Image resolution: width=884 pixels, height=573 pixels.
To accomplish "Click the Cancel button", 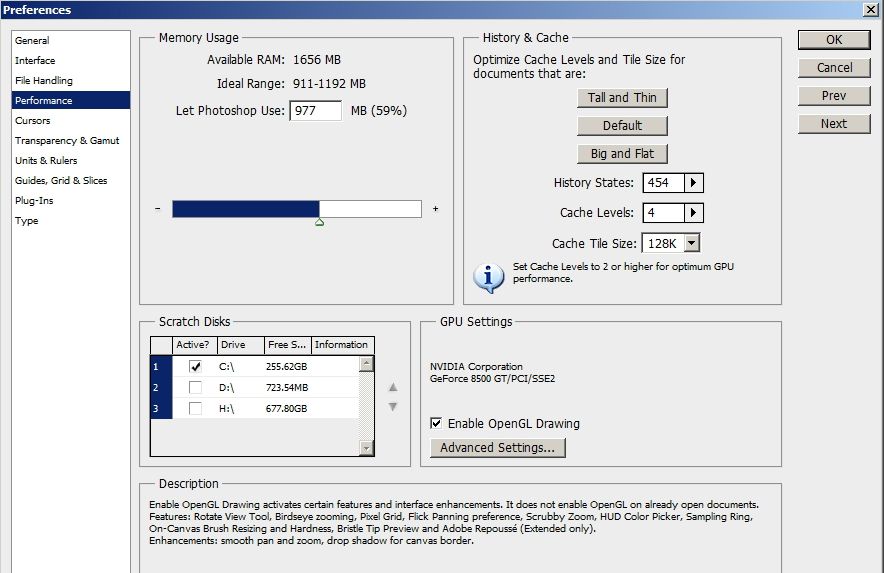I will pyautogui.click(x=834, y=68).
